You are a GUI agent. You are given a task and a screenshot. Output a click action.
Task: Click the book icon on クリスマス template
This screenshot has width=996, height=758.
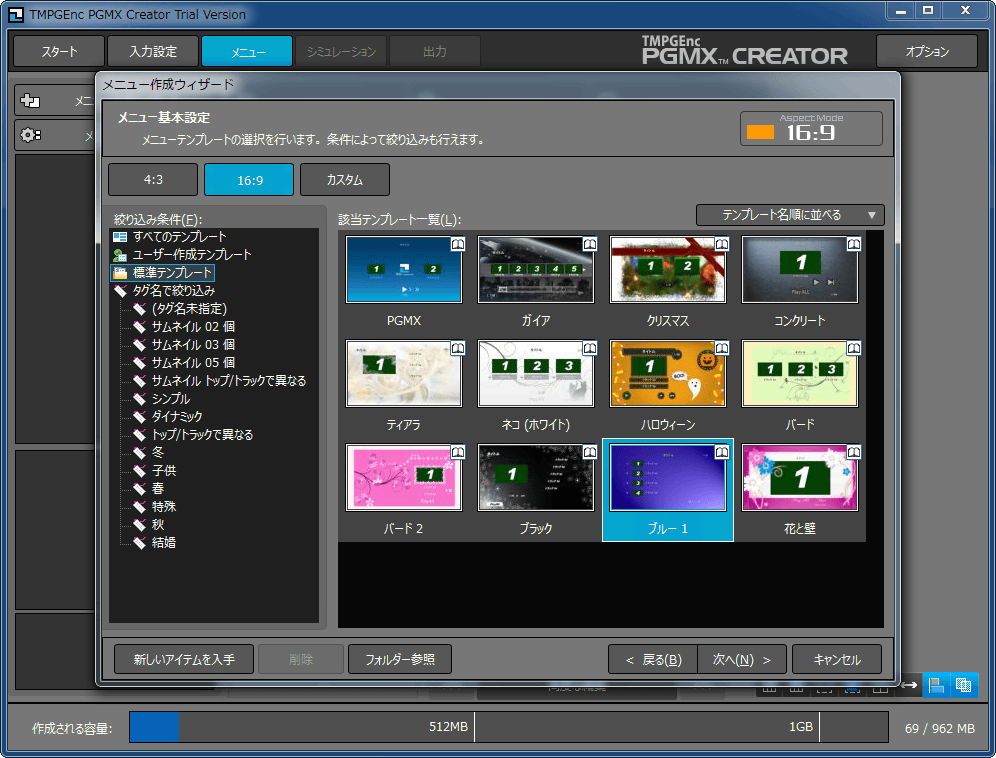click(722, 245)
